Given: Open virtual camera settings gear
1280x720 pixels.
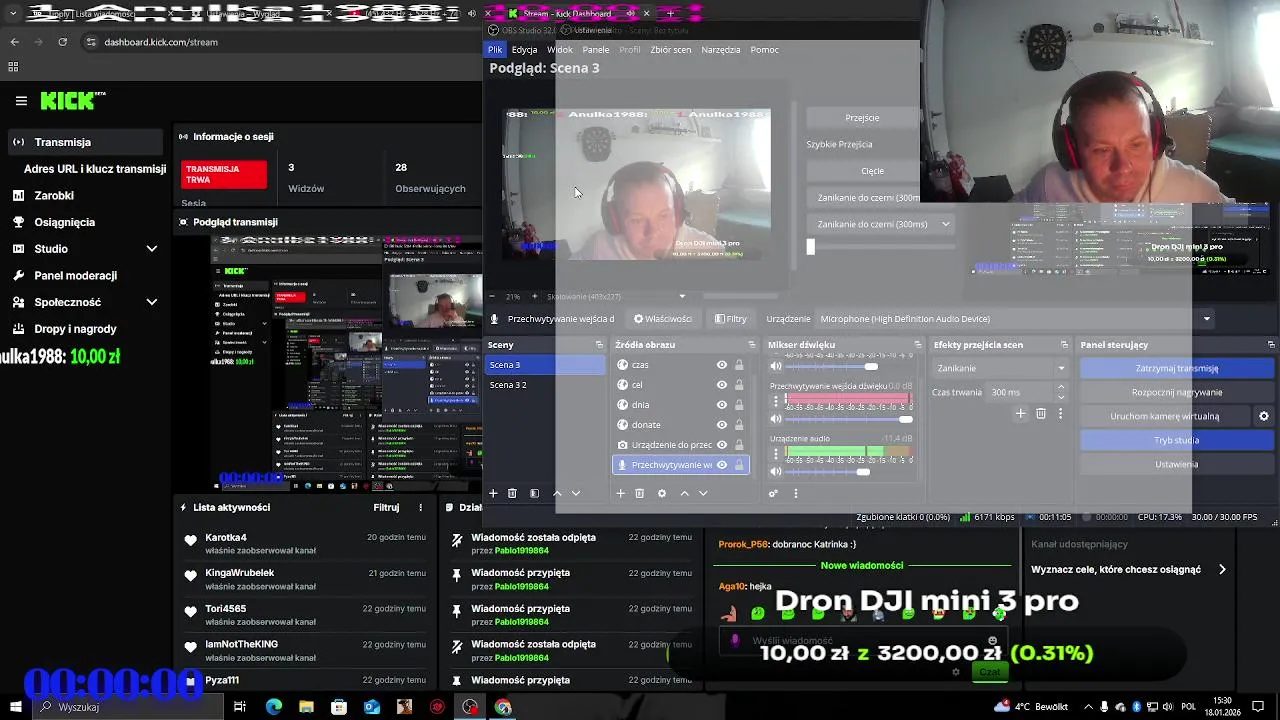Looking at the screenshot, I should [x=1263, y=416].
